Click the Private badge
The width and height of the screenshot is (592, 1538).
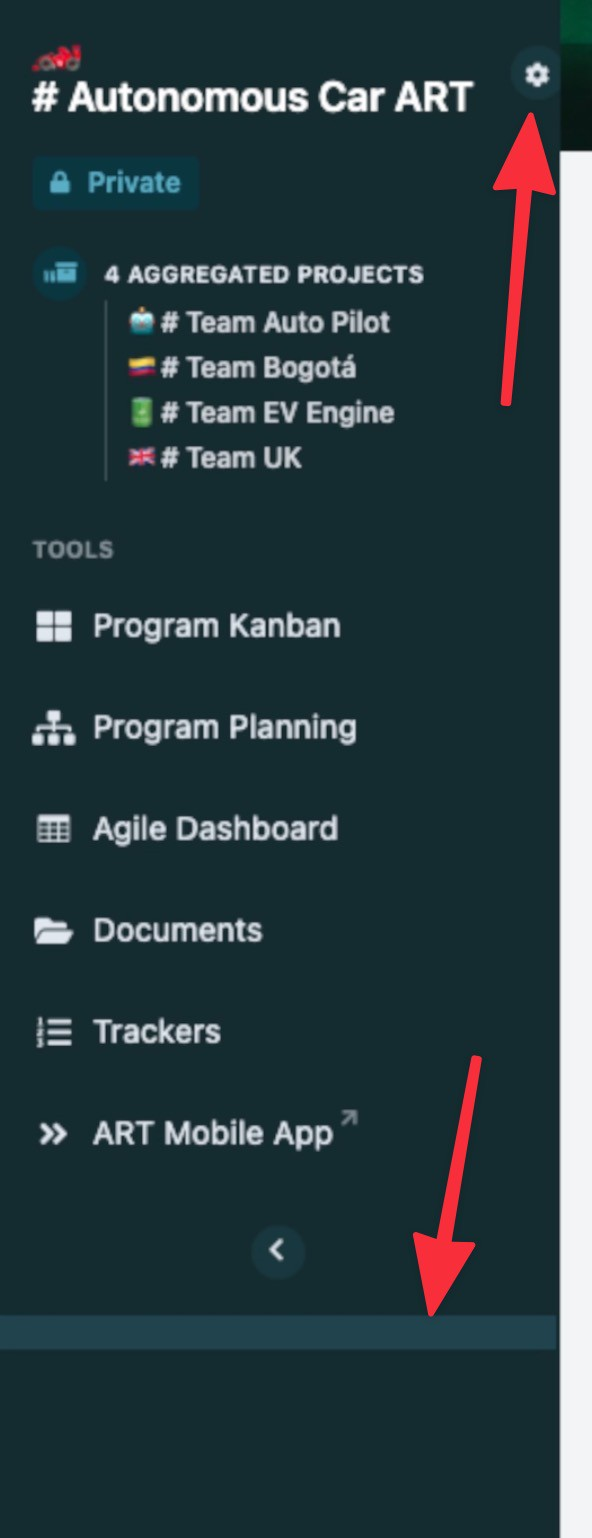pyautogui.click(x=116, y=183)
